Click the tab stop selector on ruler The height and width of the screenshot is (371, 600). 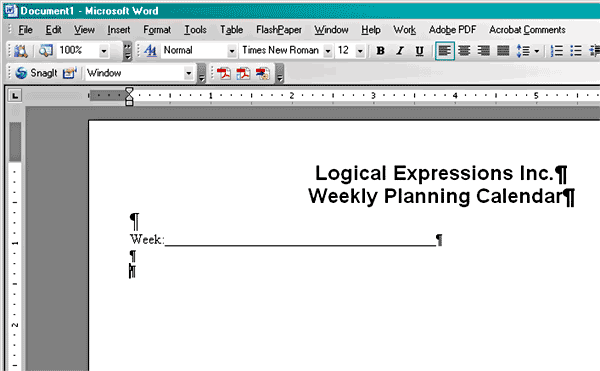(15, 96)
